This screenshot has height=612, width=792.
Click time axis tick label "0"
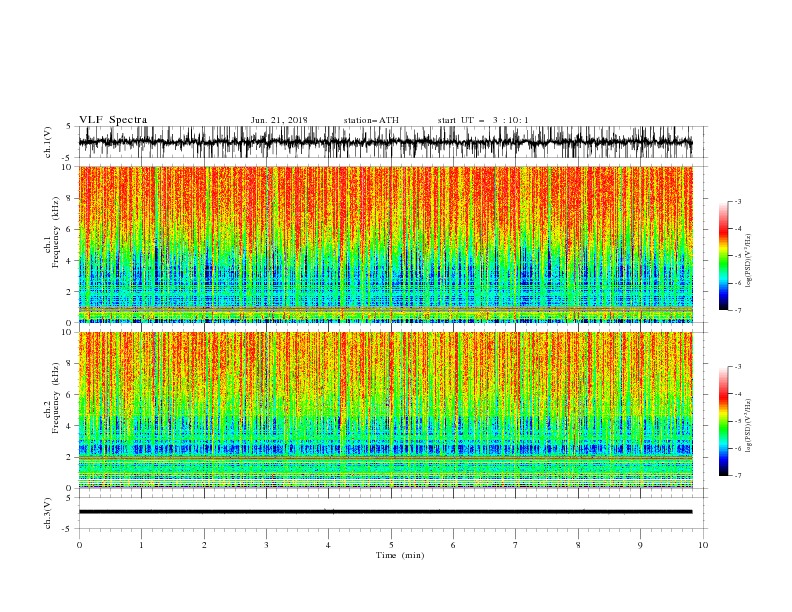click(x=79, y=545)
